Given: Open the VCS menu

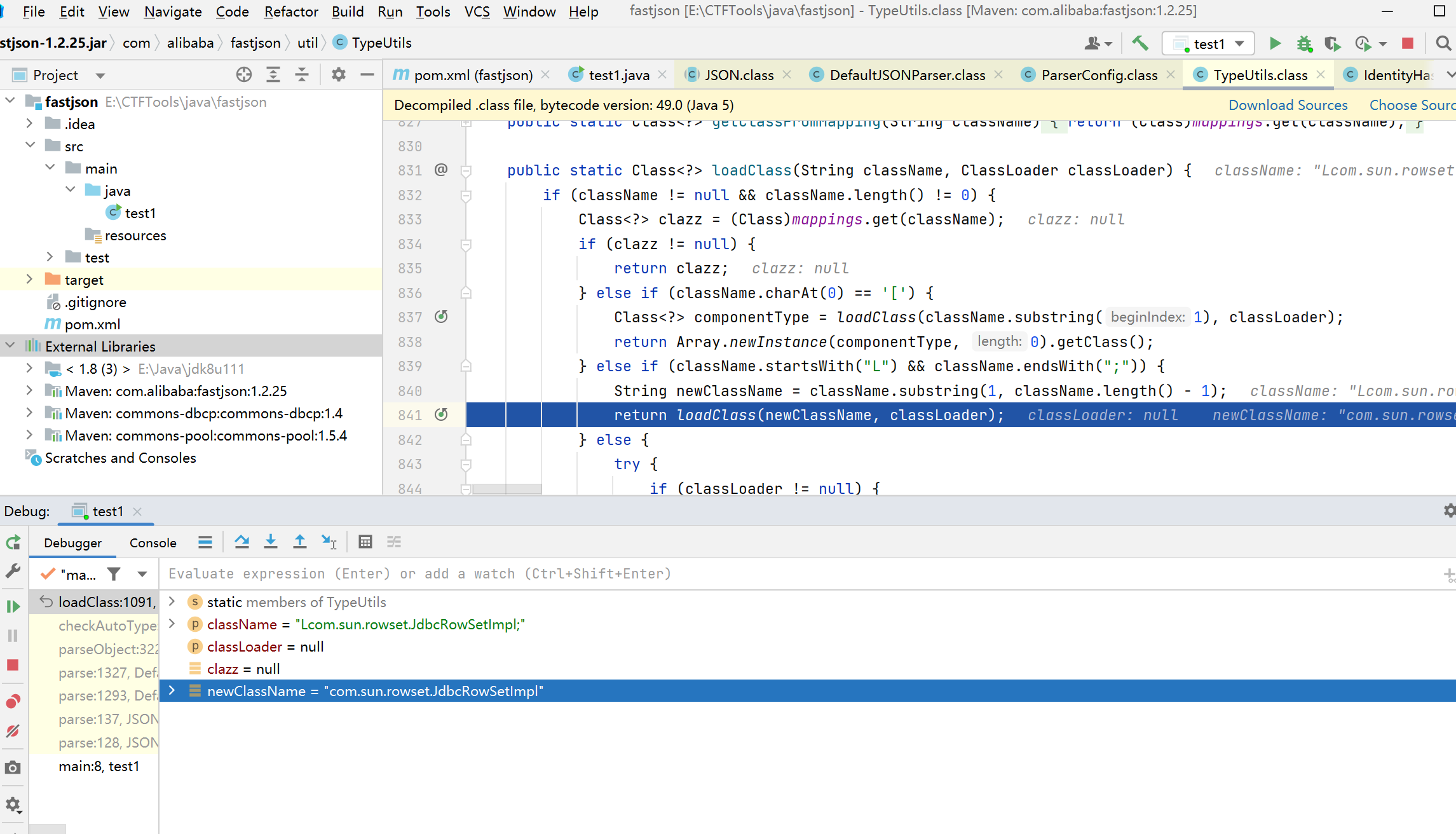Looking at the screenshot, I should [x=477, y=11].
